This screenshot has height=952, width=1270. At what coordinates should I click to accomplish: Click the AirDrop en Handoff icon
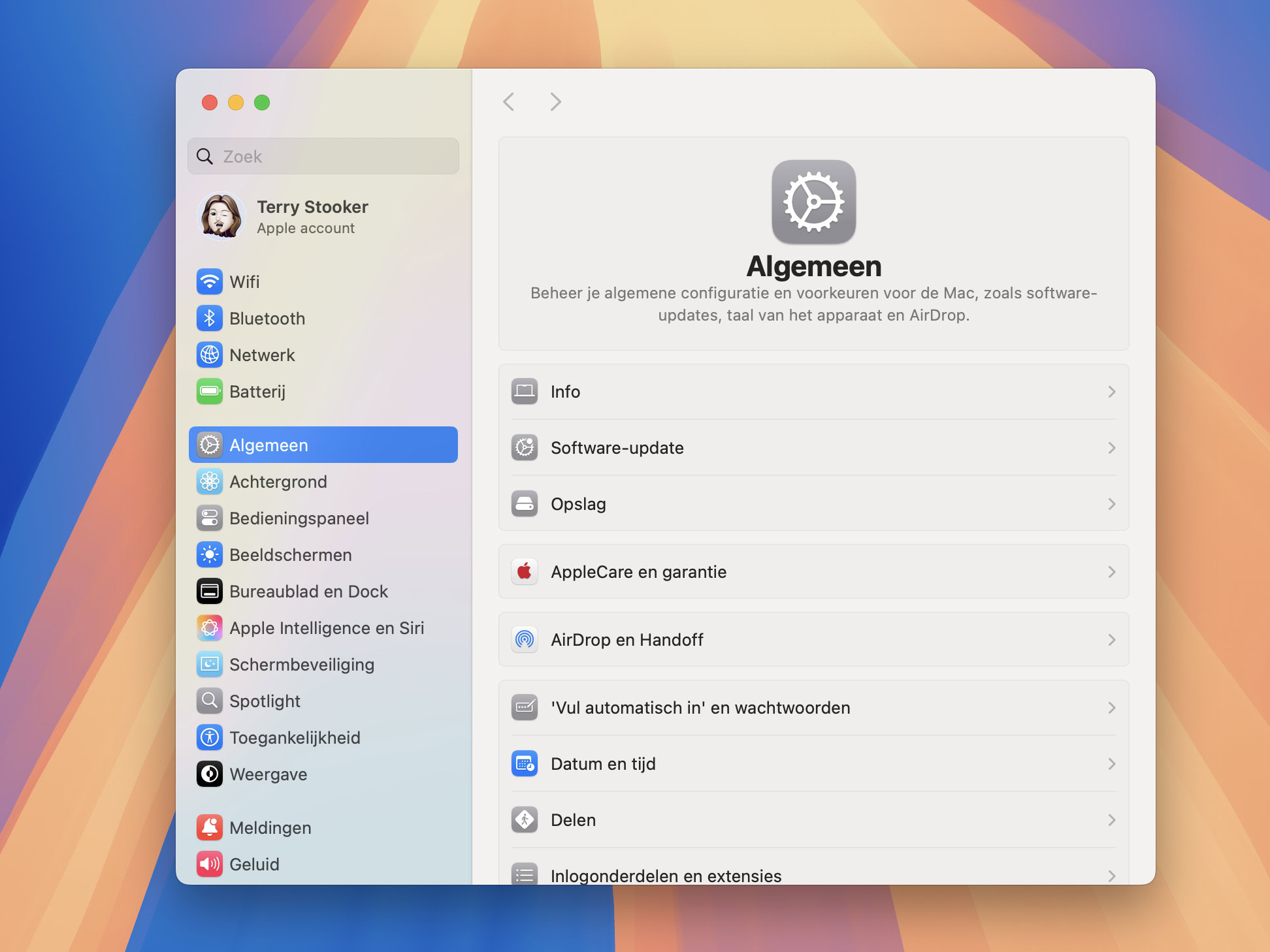[525, 640]
